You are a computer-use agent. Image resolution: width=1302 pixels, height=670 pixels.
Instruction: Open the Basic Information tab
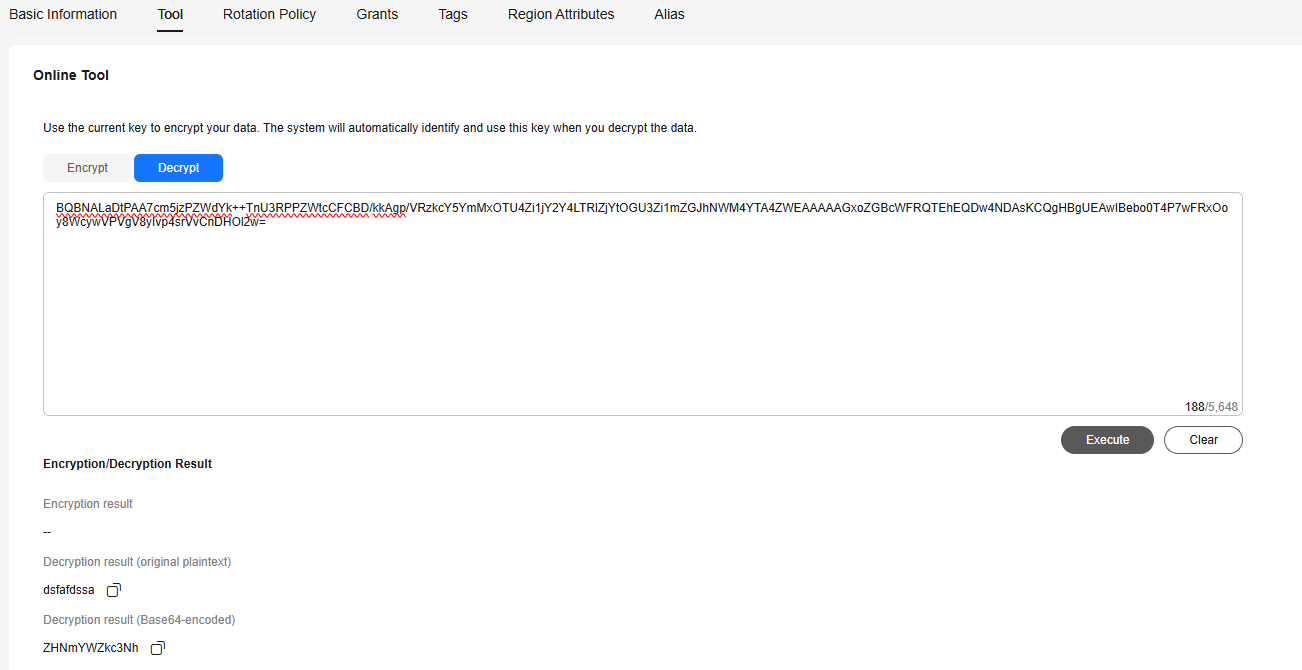[x=63, y=15]
